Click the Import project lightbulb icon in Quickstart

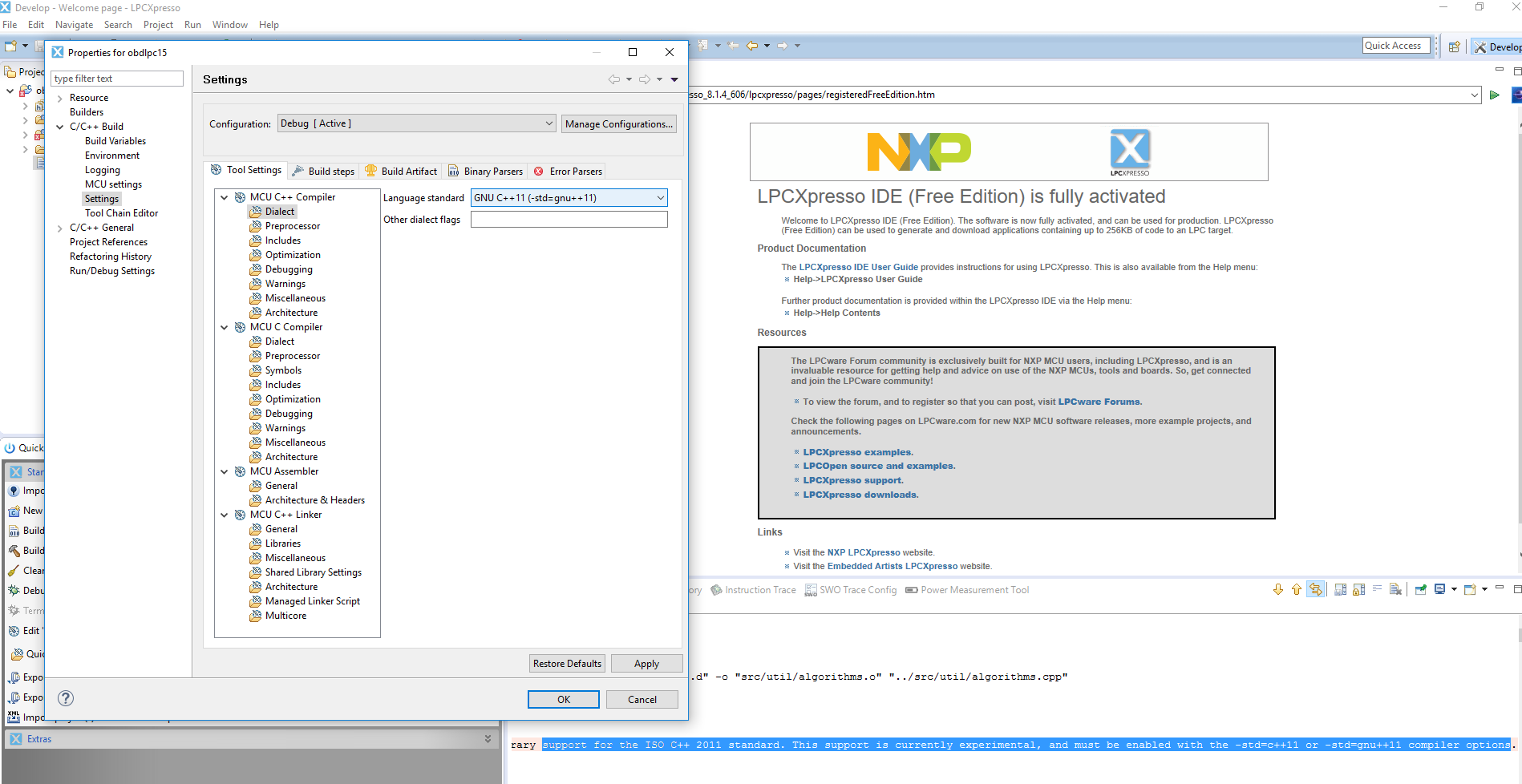[14, 491]
